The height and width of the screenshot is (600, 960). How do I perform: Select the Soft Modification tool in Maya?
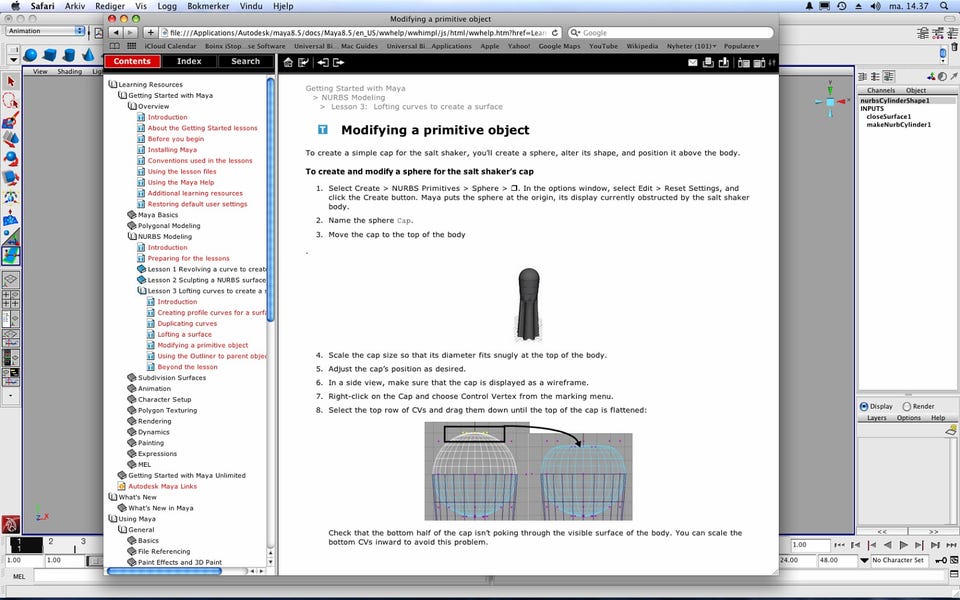(x=10, y=217)
